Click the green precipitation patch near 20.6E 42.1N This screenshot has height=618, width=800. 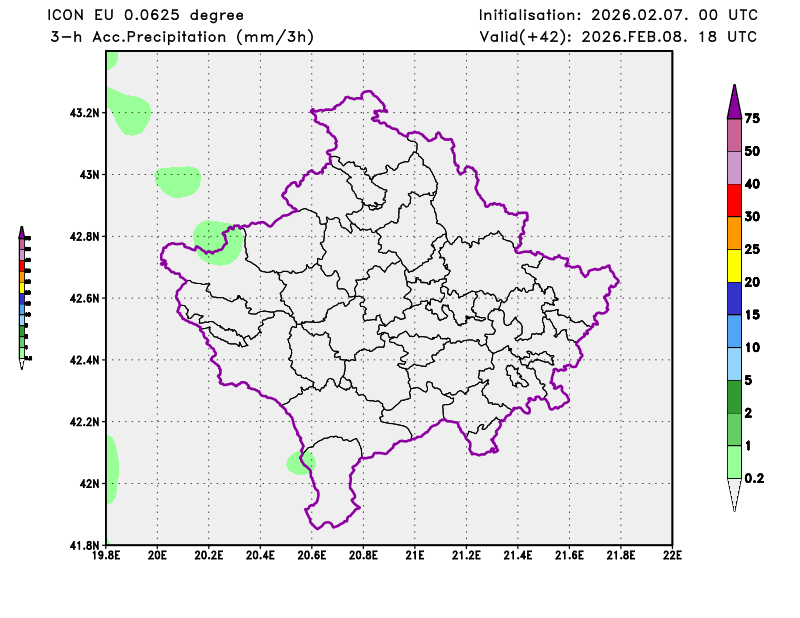tap(299, 461)
